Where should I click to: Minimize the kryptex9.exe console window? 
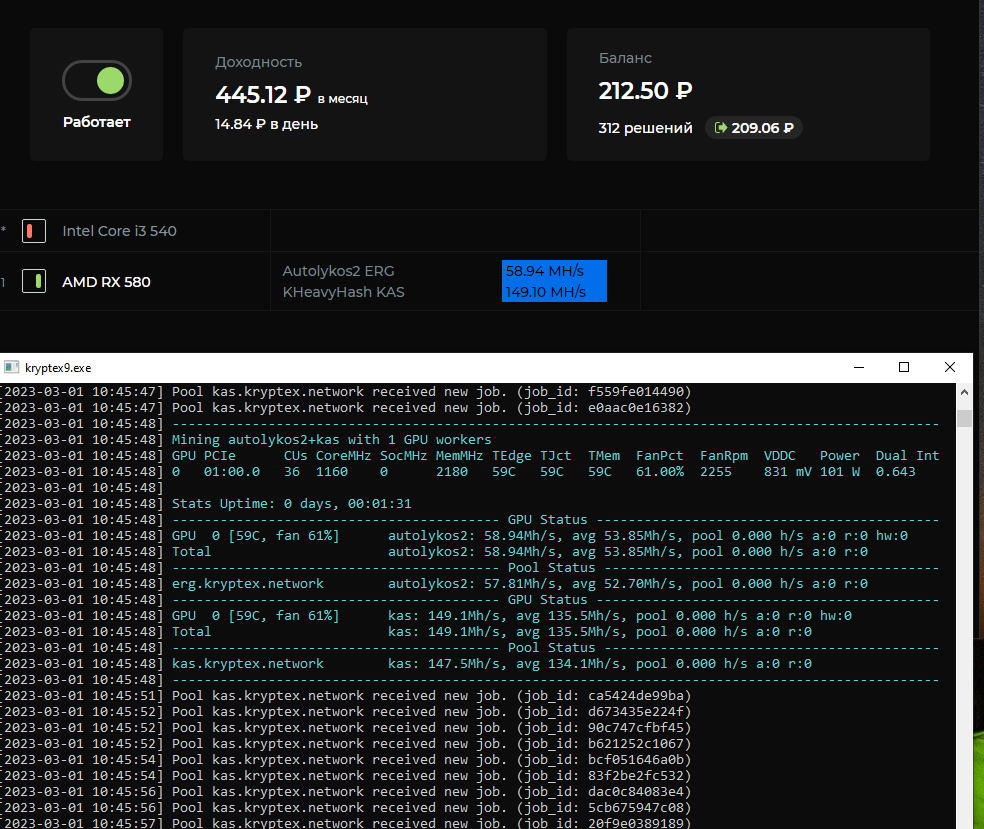(x=859, y=367)
